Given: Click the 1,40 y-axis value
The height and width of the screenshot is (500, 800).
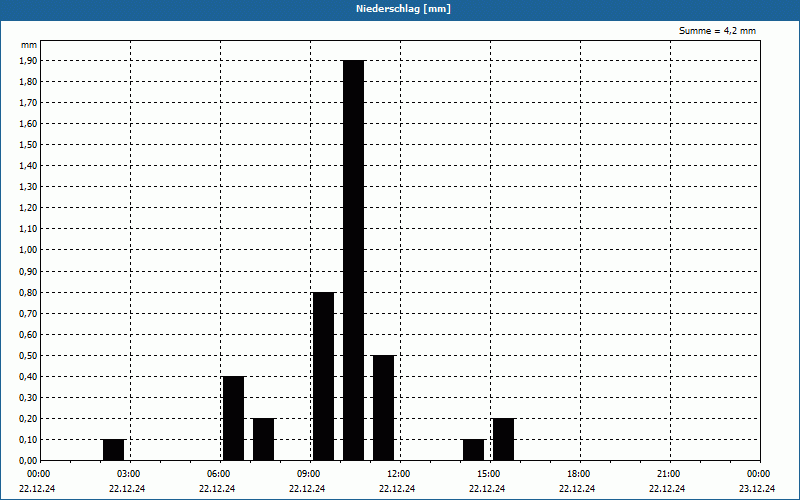Looking at the screenshot, I should 28,166.
